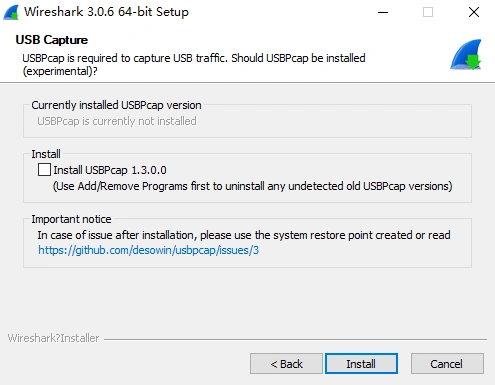
Task: Tick the Install USBPcap 1.3.0.0 checkbox box
Action: [x=44, y=170]
